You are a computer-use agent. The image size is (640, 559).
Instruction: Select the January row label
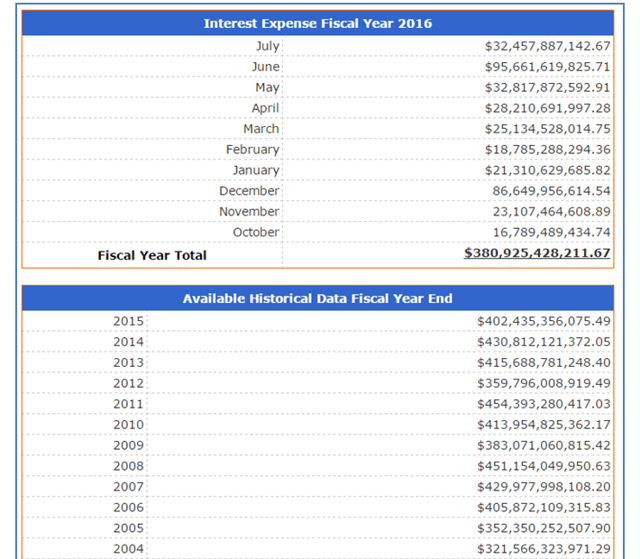pos(256,170)
